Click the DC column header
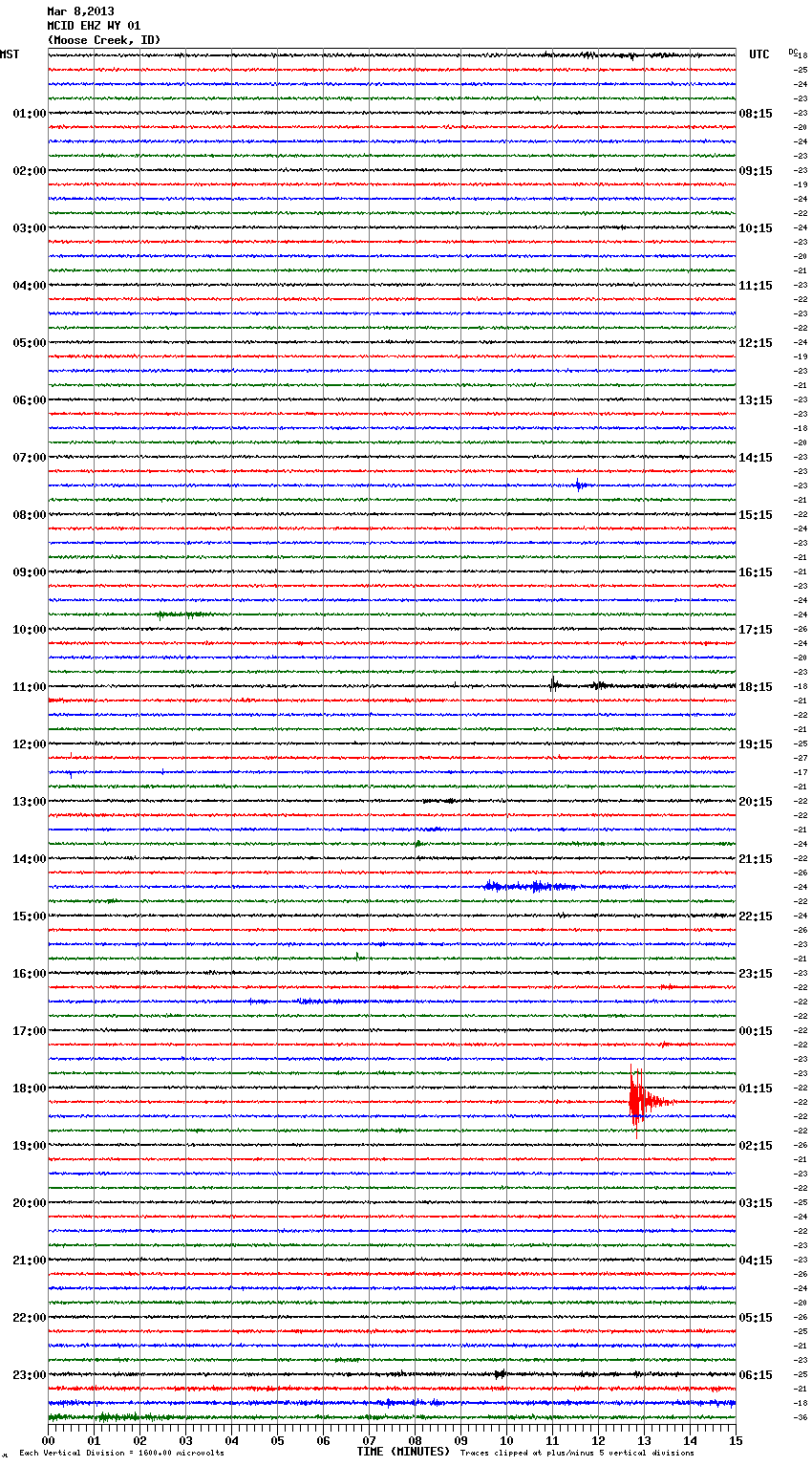The width and height of the screenshot is (812, 1466). pos(793,52)
